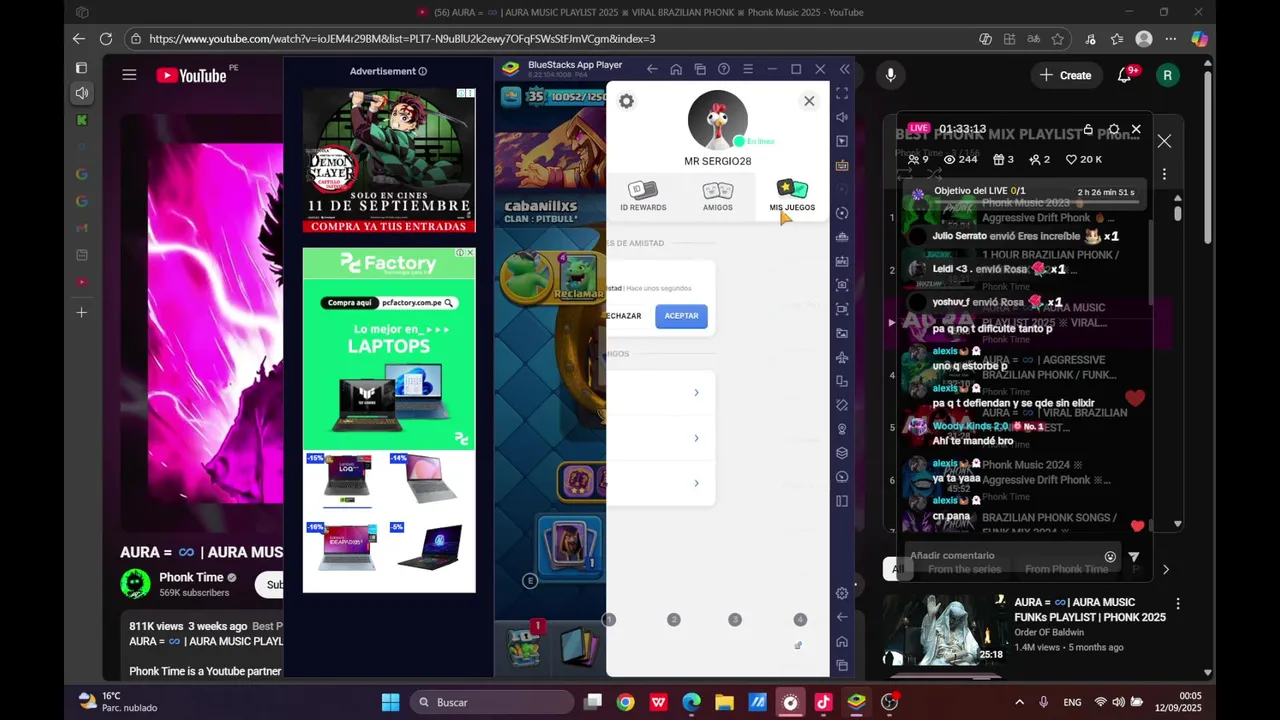Start YouTube voice search microphone
Viewport: 1280px width, 720px height.
pos(890,75)
